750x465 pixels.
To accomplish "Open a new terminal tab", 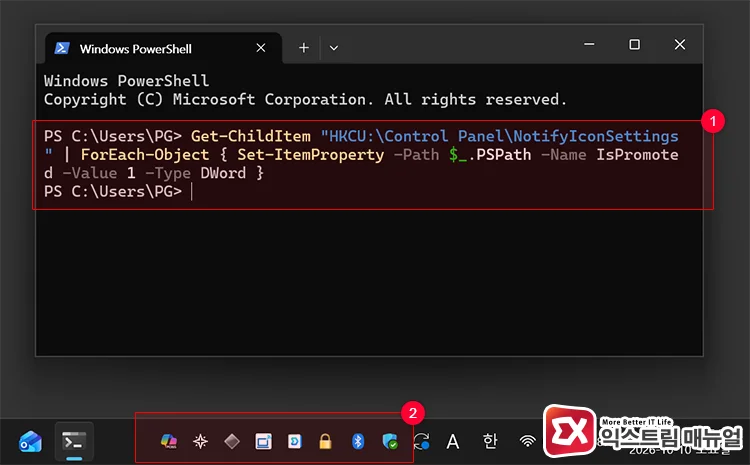I will (x=304, y=48).
